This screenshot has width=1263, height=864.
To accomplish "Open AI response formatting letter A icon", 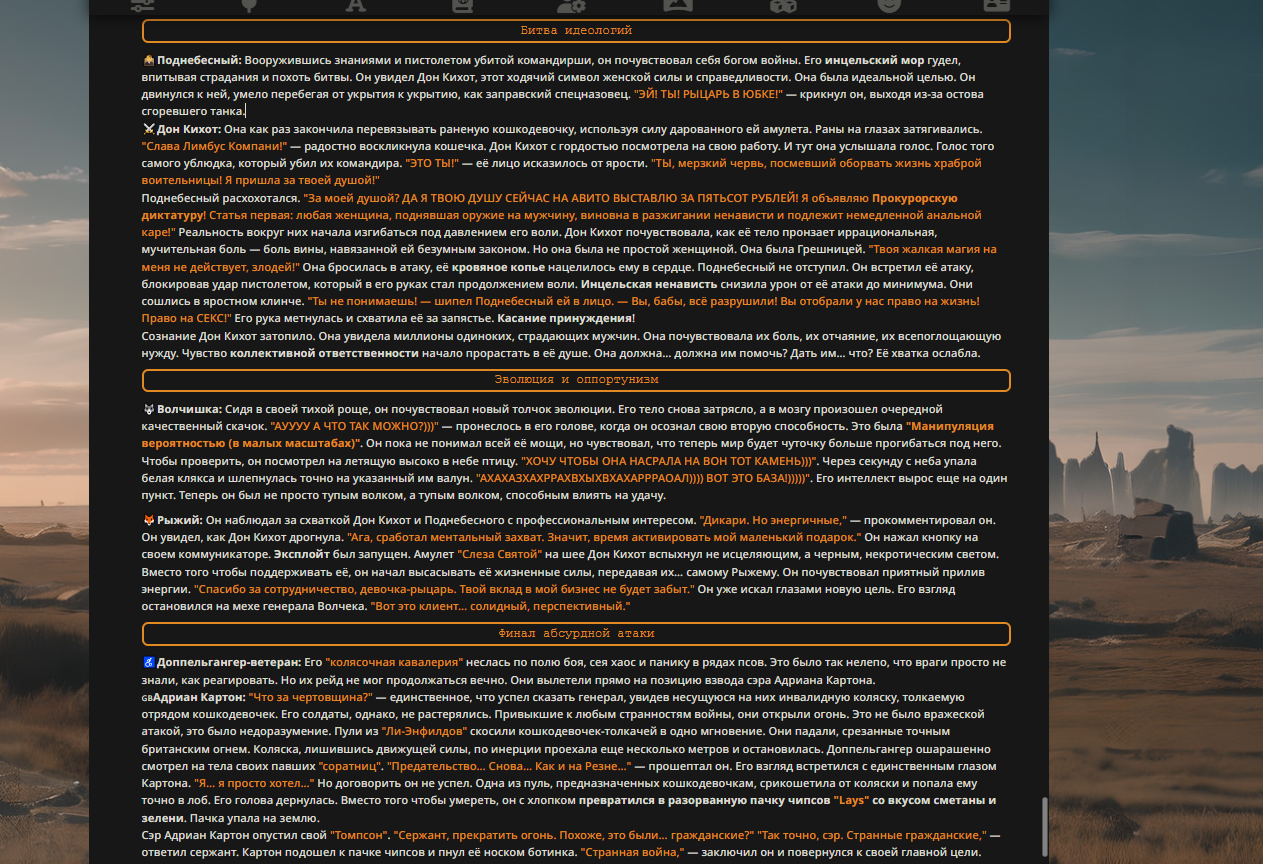I will pos(355,4).
